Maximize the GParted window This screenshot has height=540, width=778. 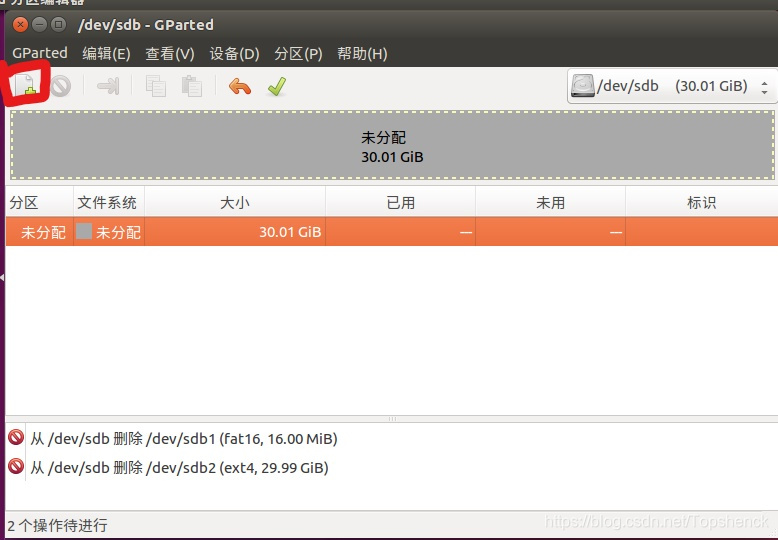[59, 24]
